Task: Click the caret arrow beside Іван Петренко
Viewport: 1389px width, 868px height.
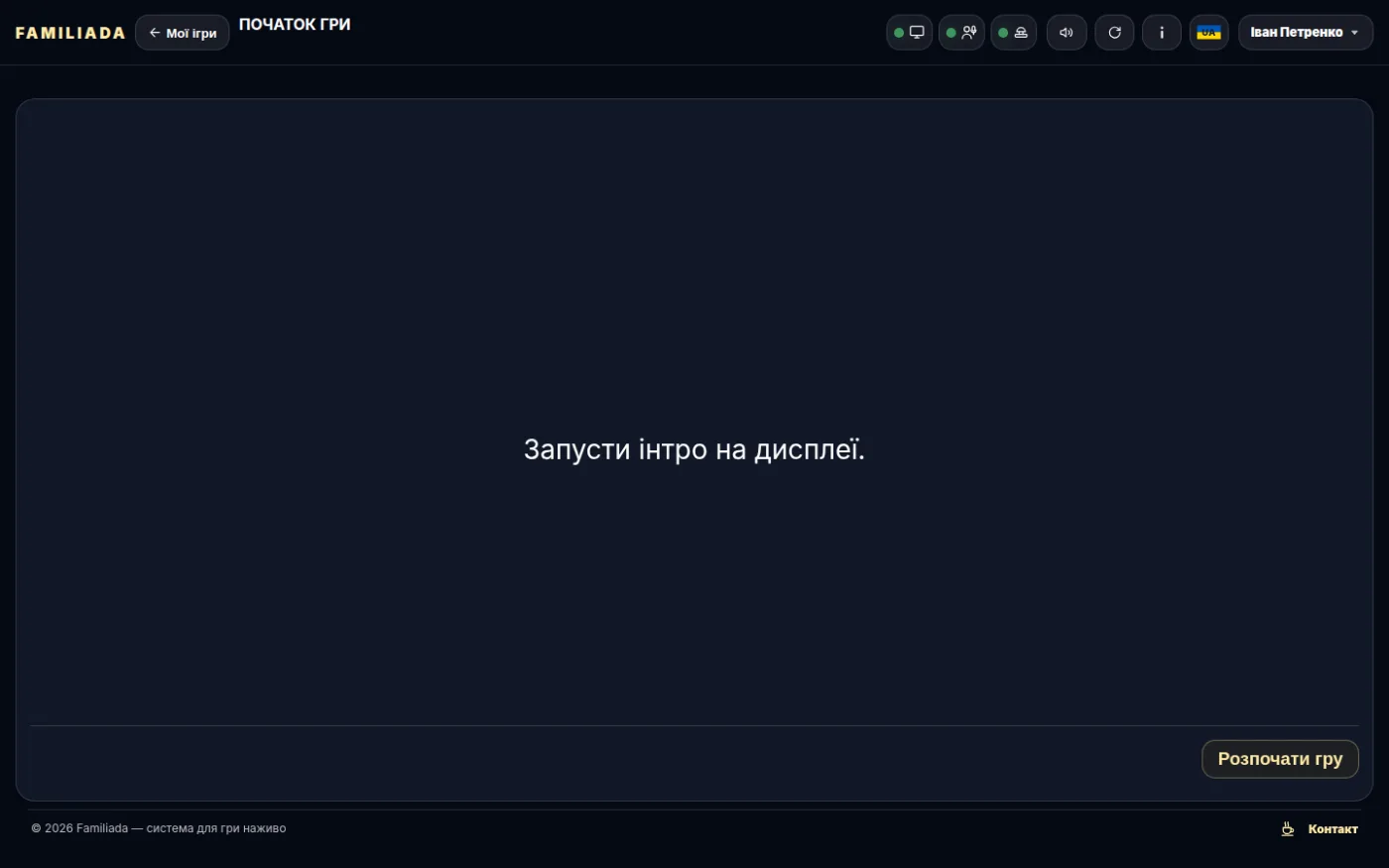Action: [x=1355, y=33]
